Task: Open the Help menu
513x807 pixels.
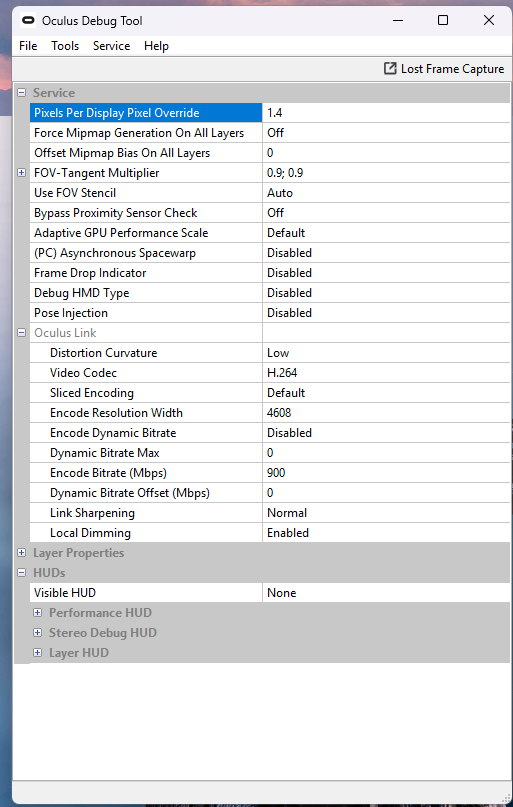Action: (x=156, y=46)
